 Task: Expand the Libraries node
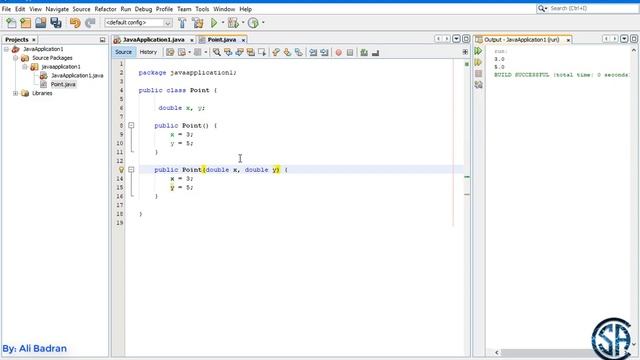[16, 93]
